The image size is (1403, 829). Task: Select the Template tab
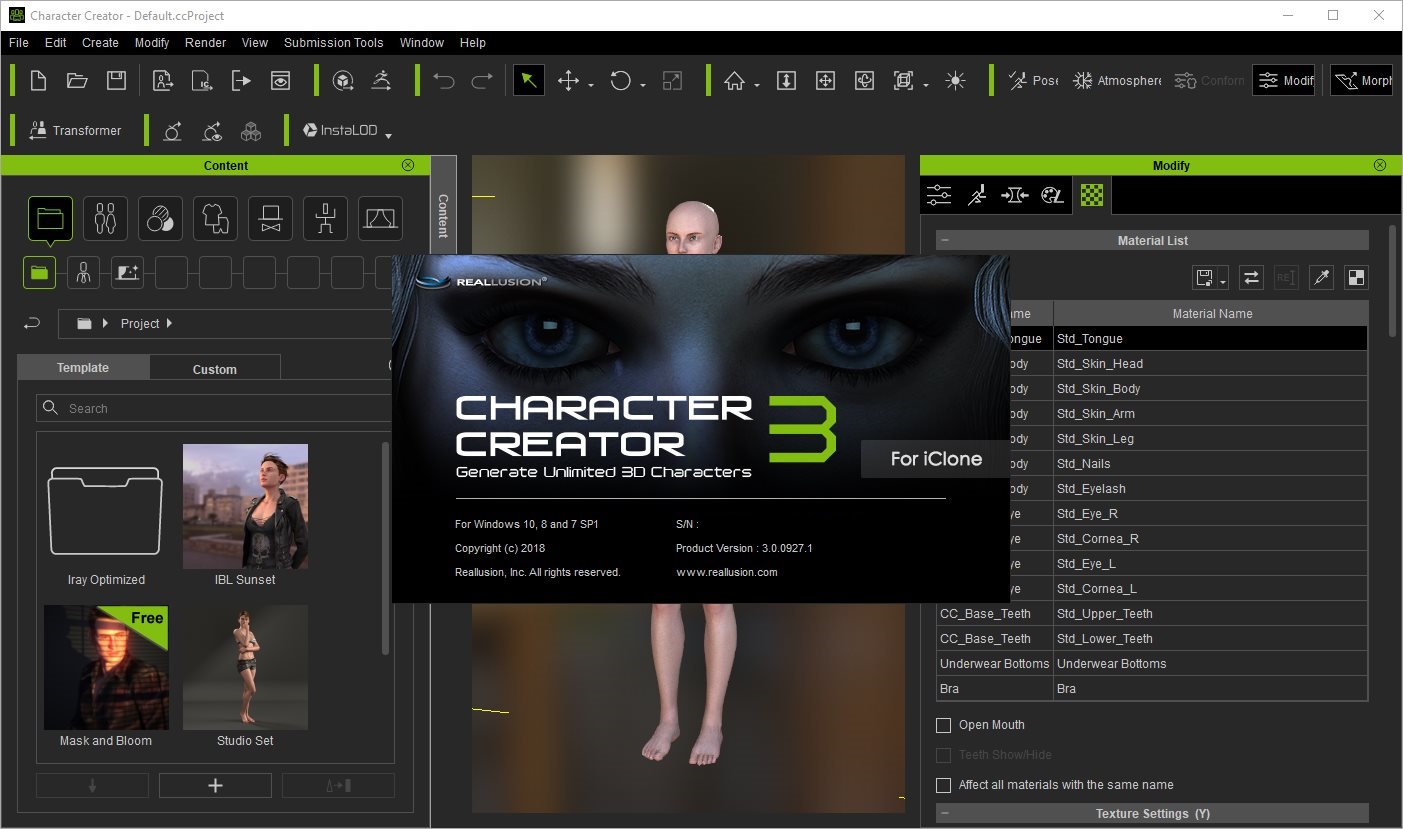point(83,368)
